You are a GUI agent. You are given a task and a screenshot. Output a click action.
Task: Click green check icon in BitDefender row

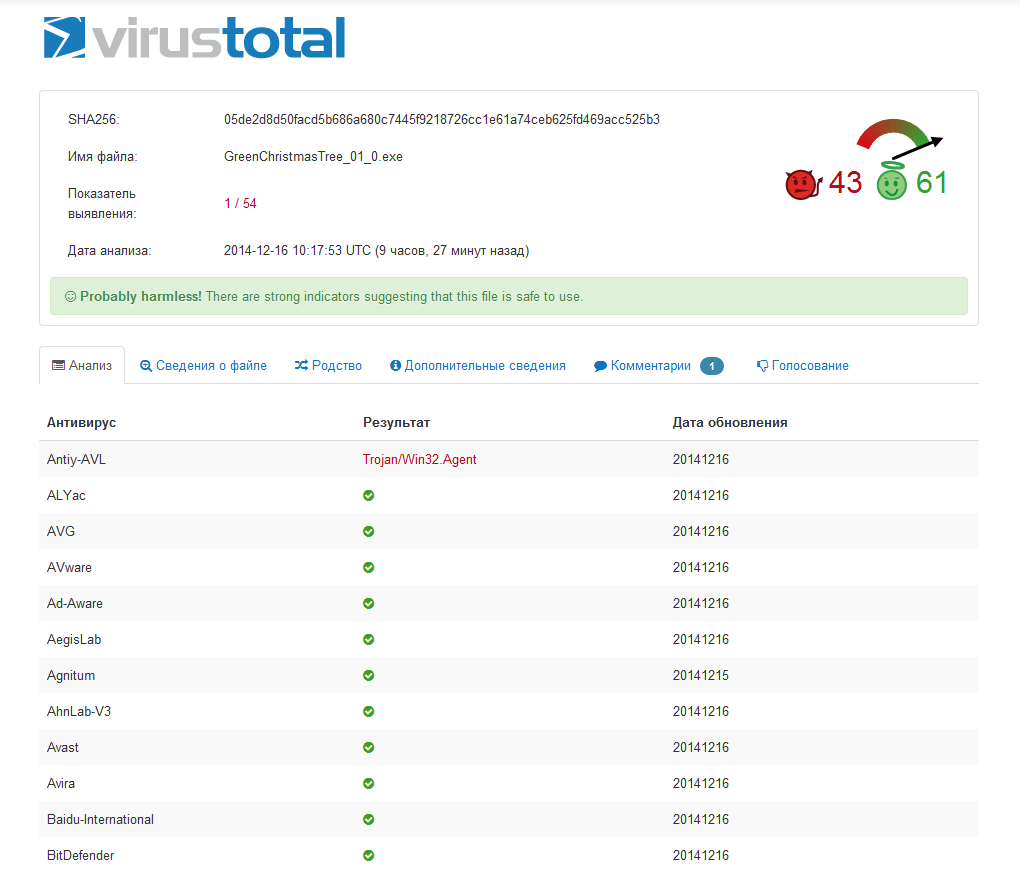369,856
